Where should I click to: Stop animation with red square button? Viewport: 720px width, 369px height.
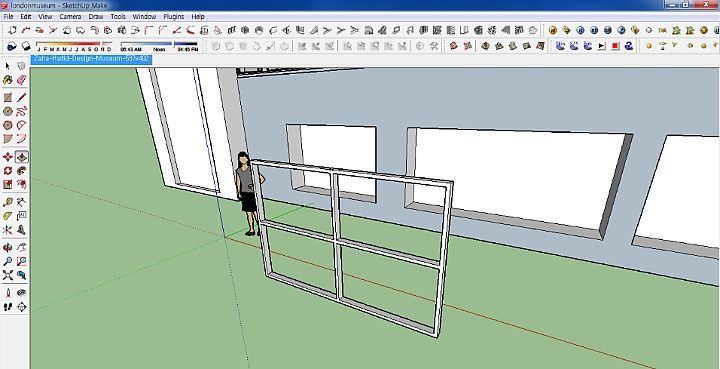coord(615,46)
